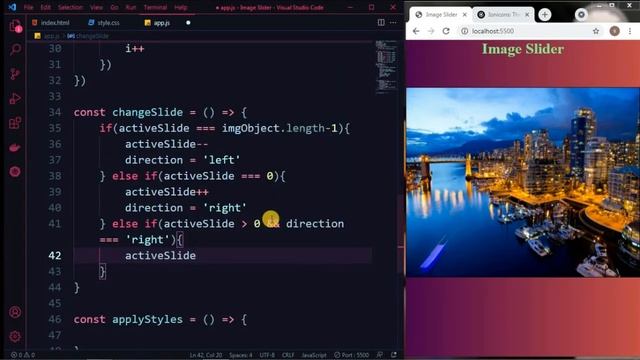Click the unsaved dot on app.js tab
640x360 pixels.
click(188, 23)
